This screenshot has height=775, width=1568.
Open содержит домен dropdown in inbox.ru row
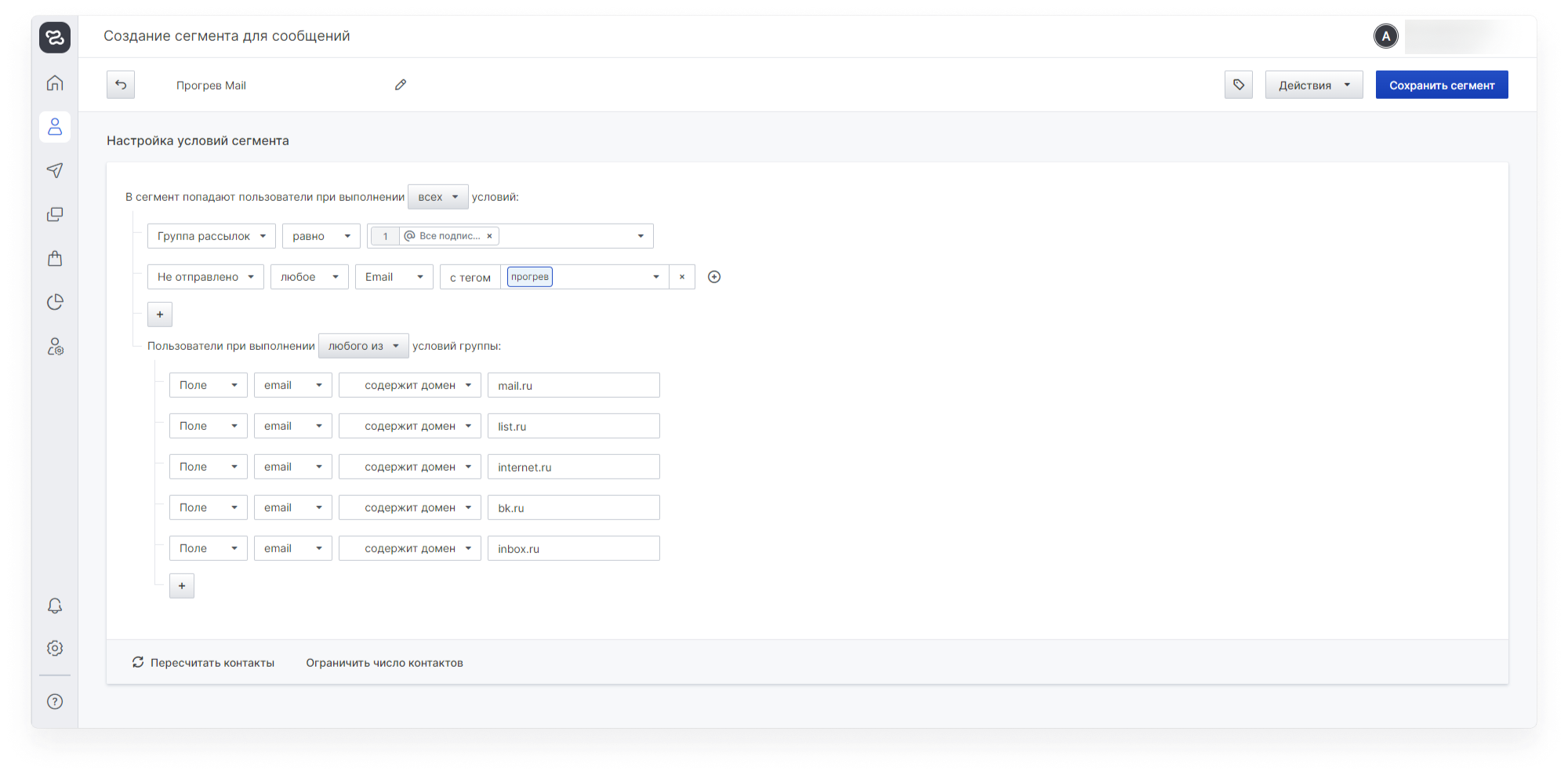click(410, 548)
